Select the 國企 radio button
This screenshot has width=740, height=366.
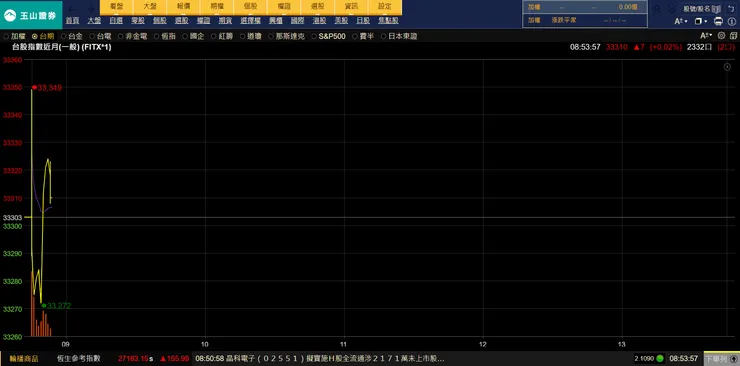click(x=185, y=36)
